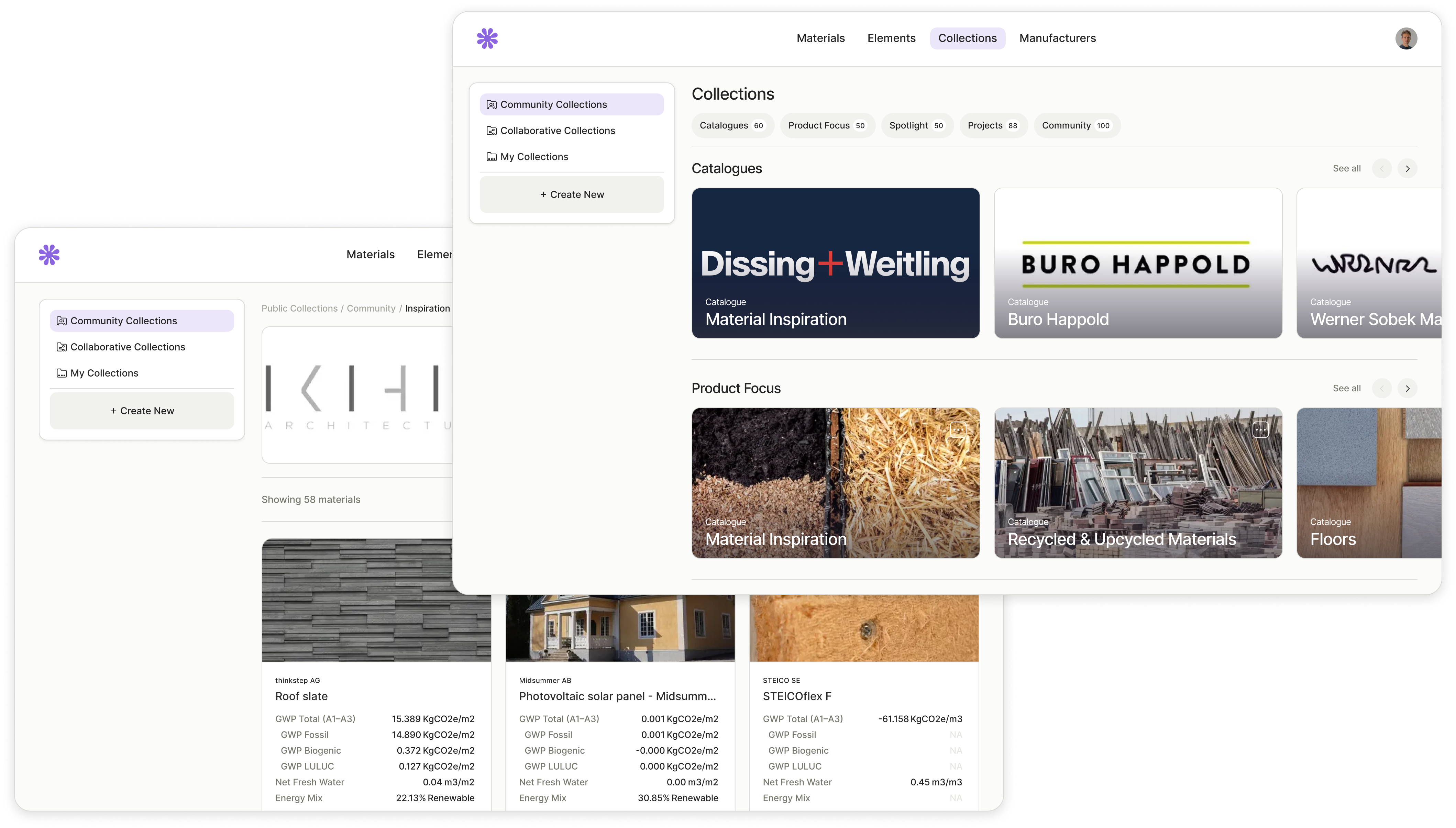Go to Materials in the front window navigation
The height and width of the screenshot is (828, 1456).
pos(820,38)
